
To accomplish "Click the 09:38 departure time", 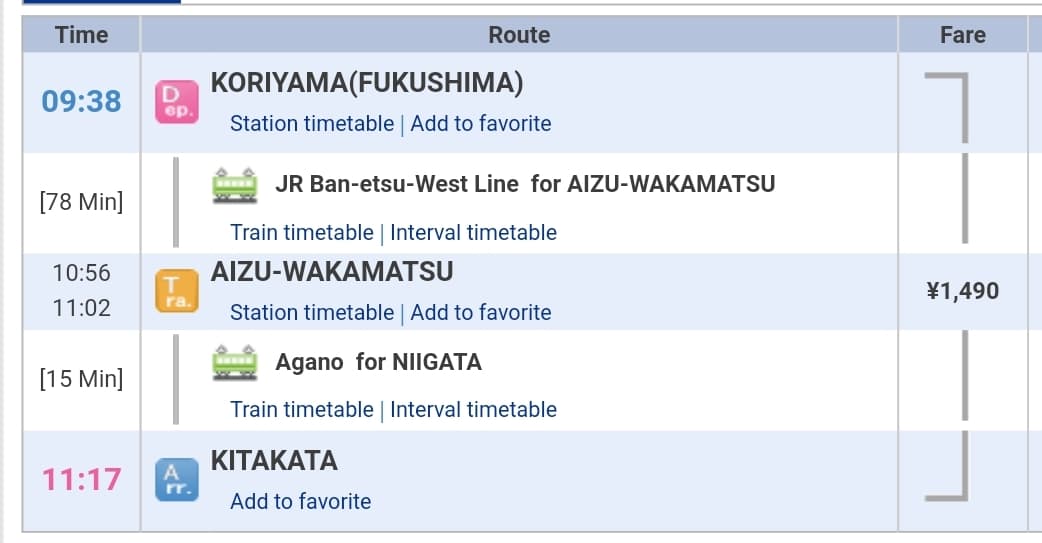I will pyautogui.click(x=81, y=102).
